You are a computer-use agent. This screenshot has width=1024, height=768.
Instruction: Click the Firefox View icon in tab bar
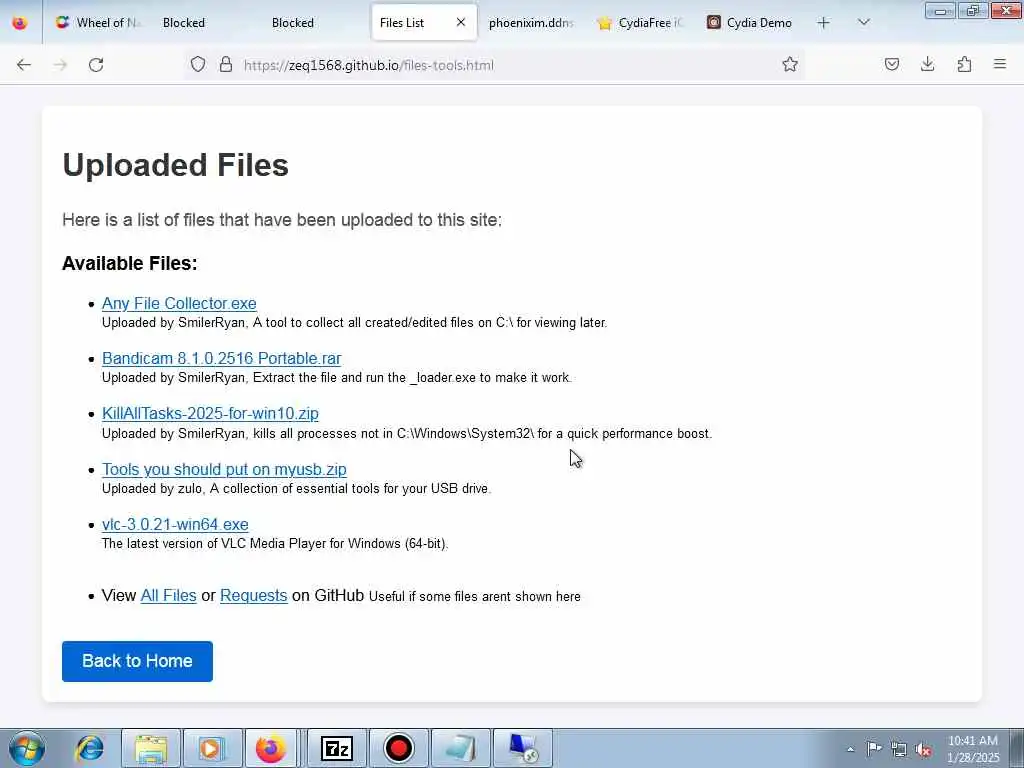coord(20,23)
